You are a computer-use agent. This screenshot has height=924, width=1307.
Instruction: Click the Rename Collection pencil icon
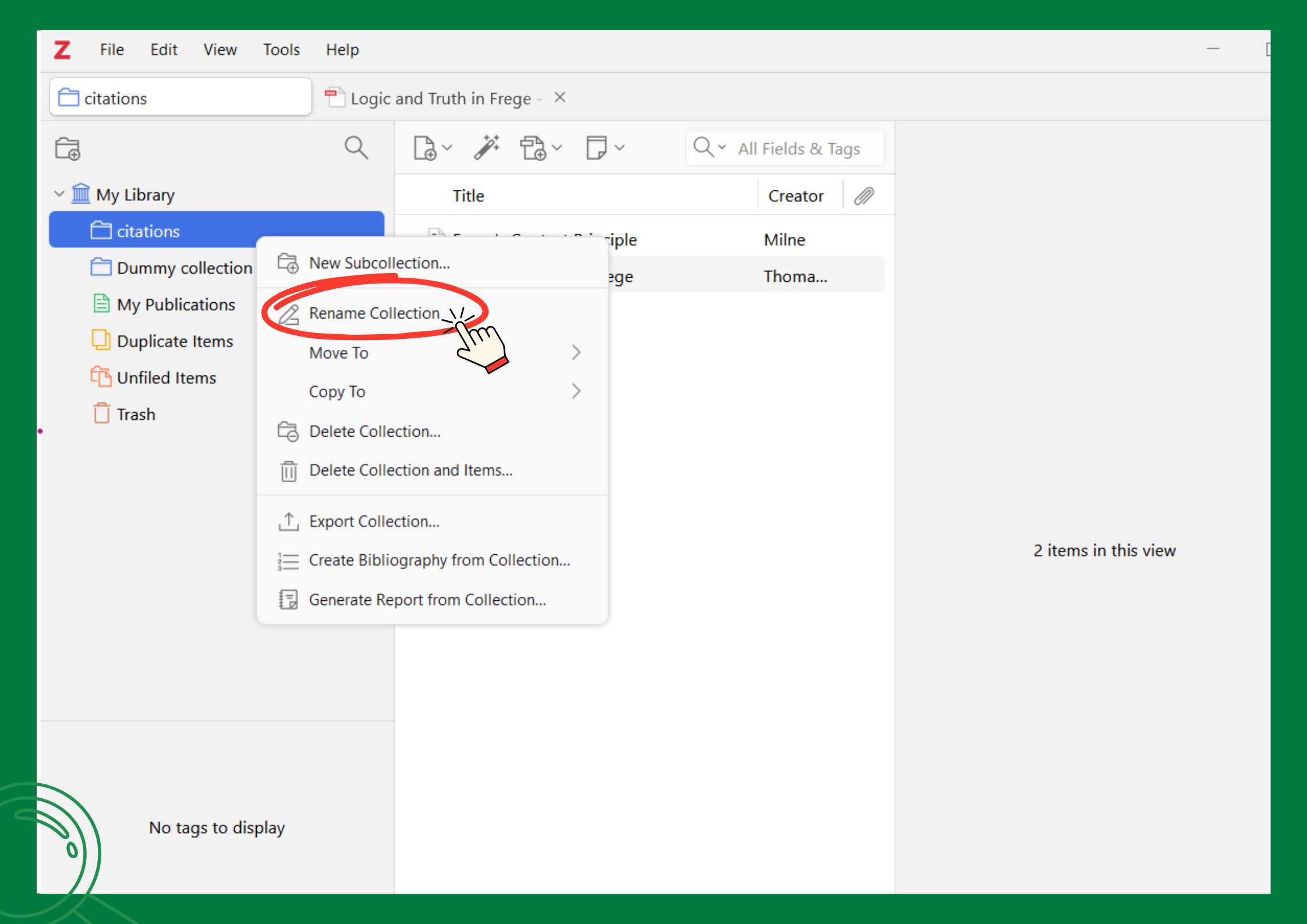[x=288, y=314]
